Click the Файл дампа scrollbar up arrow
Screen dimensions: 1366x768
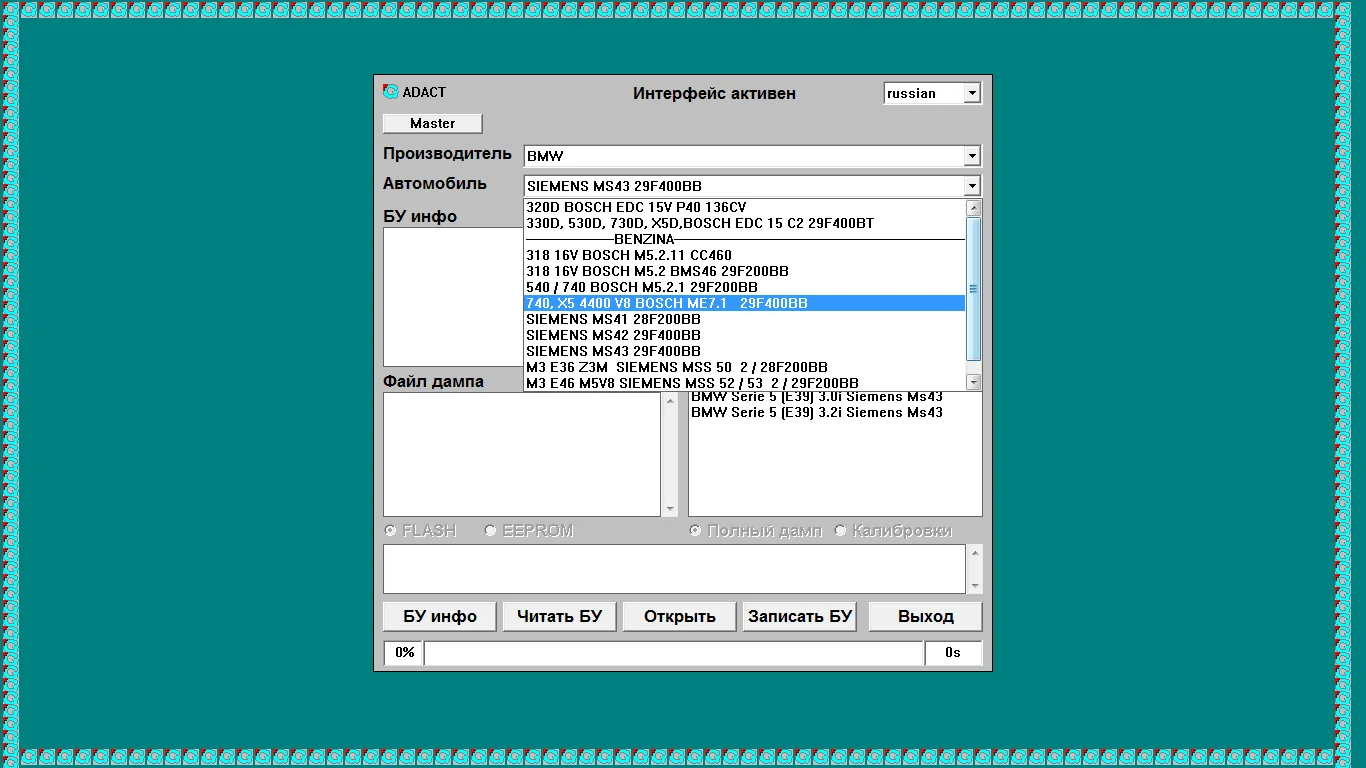click(x=670, y=400)
